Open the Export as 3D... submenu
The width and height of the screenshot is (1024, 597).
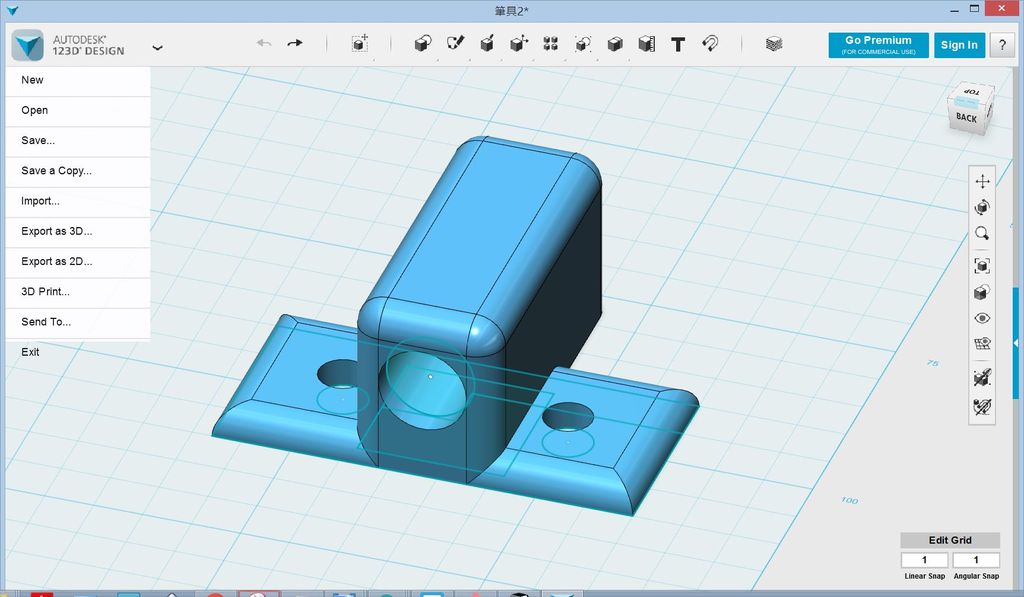(78, 231)
